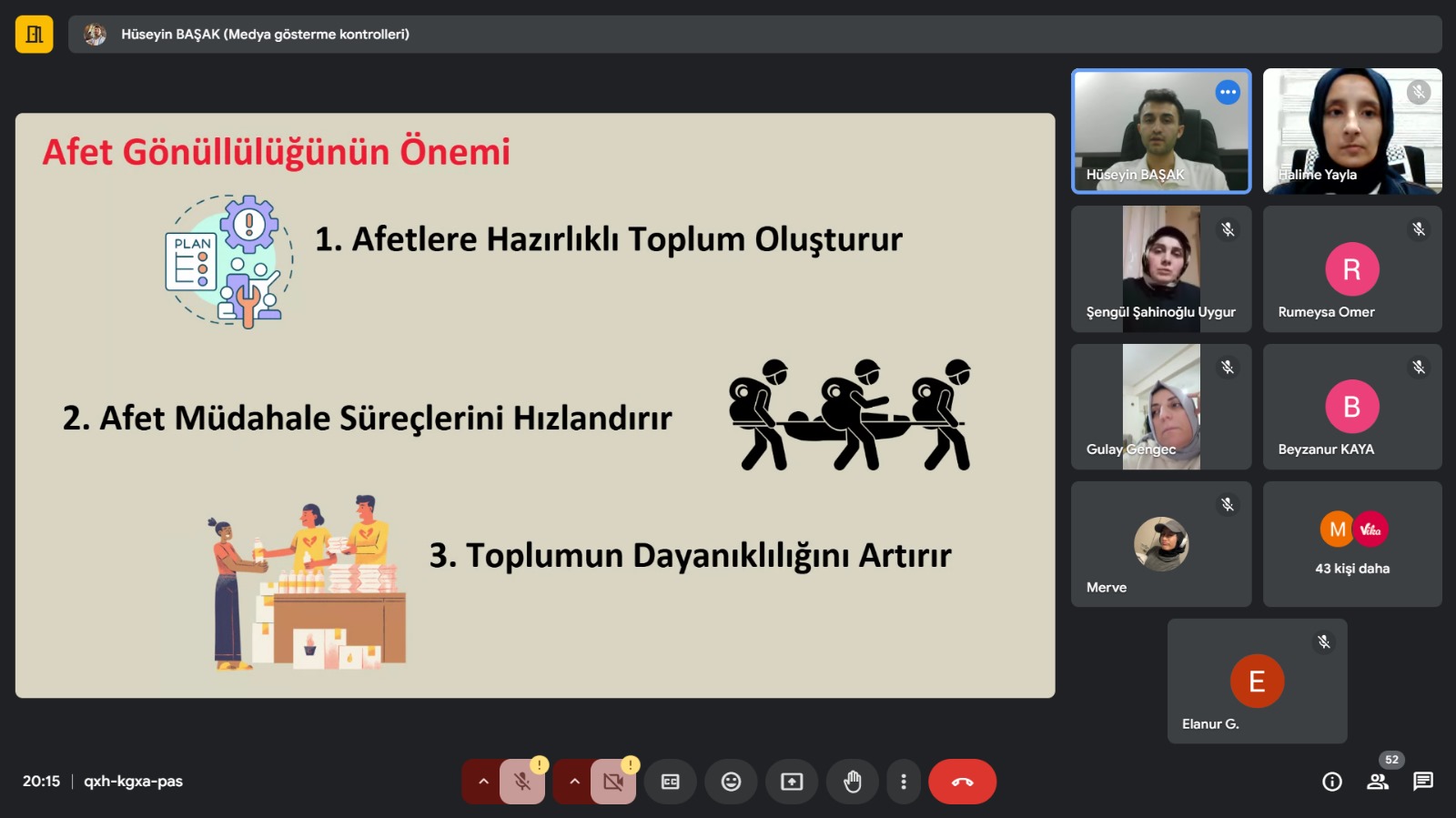Open the '43 kişi daha' participants tile

[x=1352, y=544]
